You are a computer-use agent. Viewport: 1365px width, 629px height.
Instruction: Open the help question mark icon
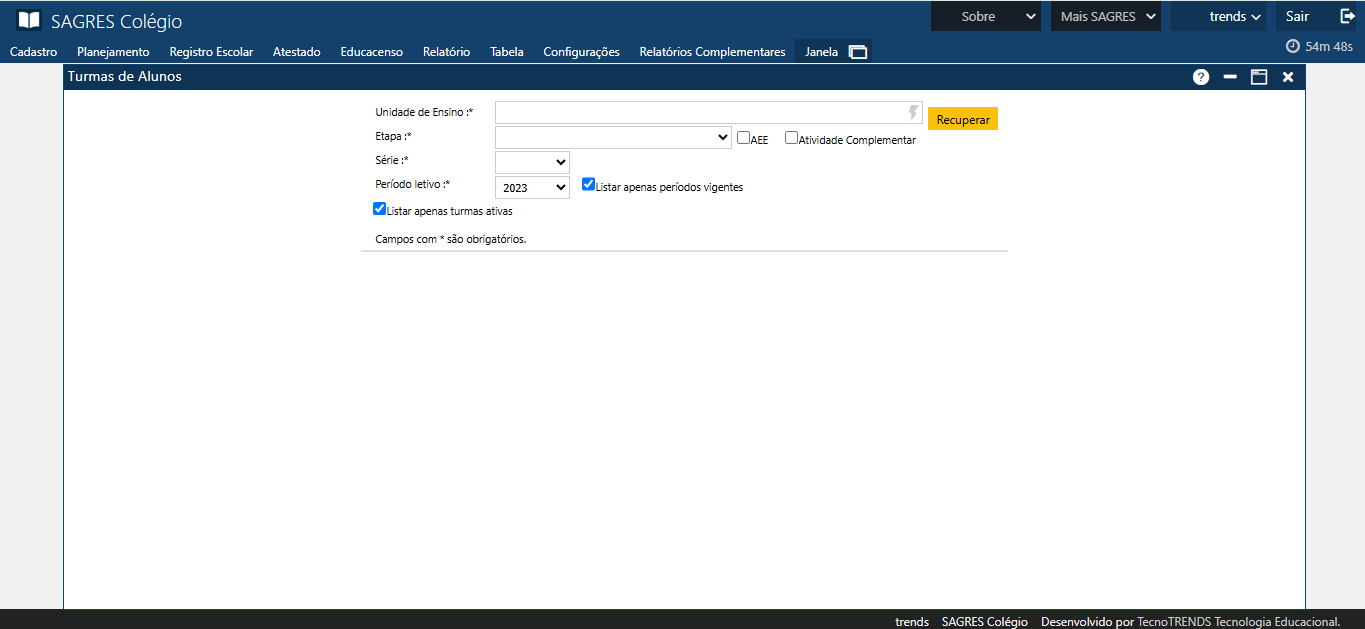[x=1201, y=77]
